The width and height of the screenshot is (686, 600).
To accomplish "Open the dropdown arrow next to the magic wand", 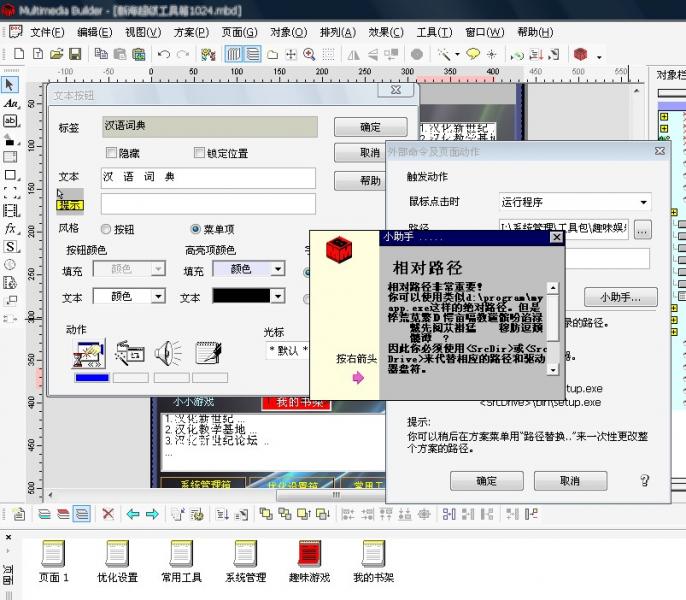I will point(457,55).
